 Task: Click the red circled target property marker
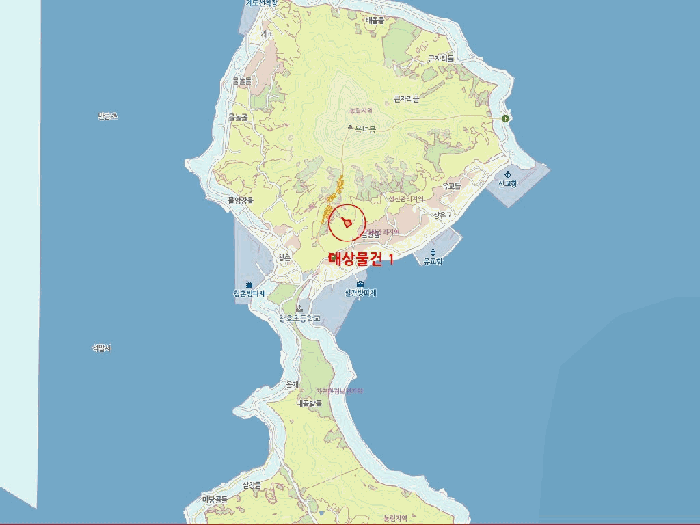347,222
